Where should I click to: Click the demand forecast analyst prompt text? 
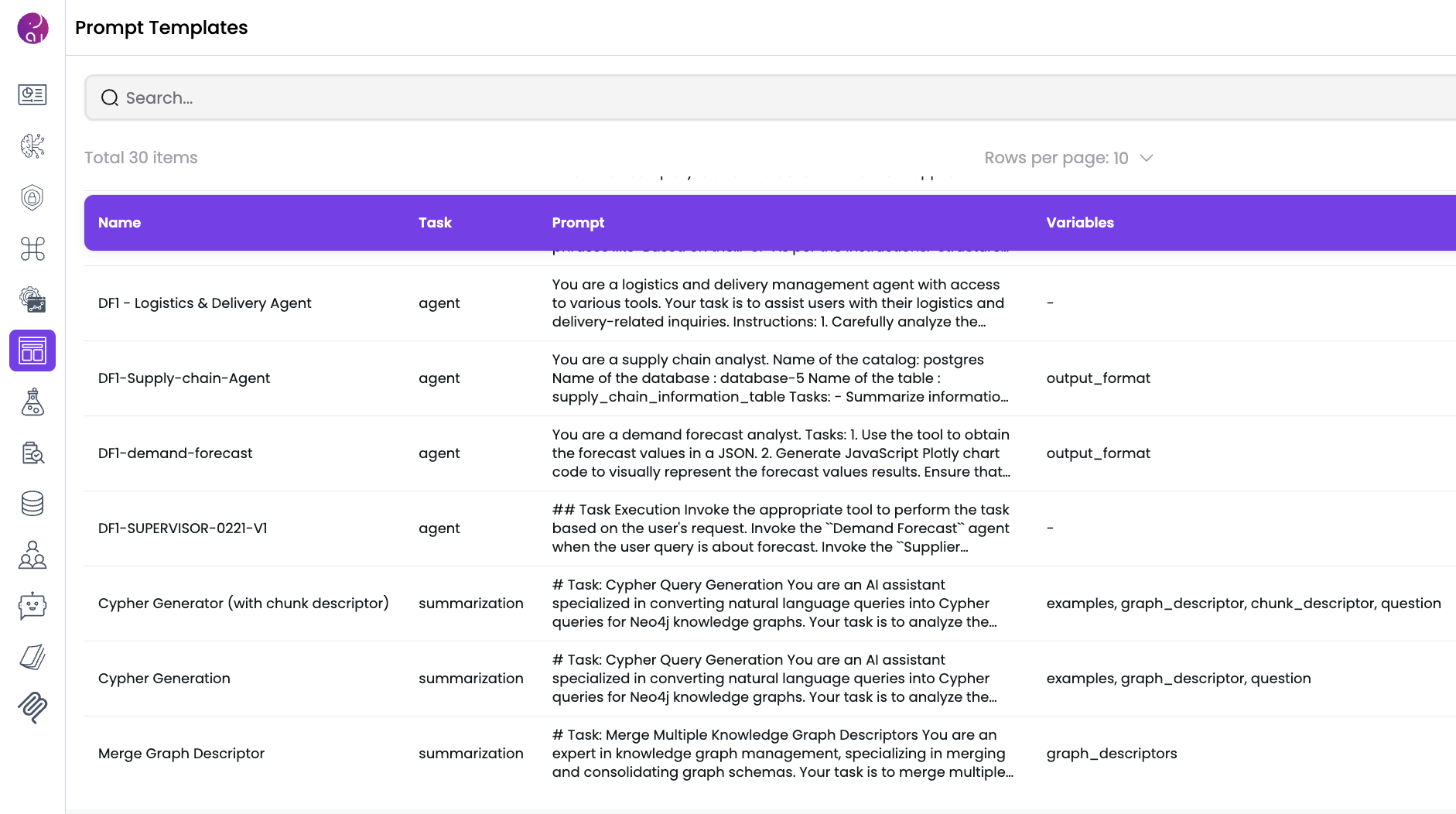coord(781,453)
